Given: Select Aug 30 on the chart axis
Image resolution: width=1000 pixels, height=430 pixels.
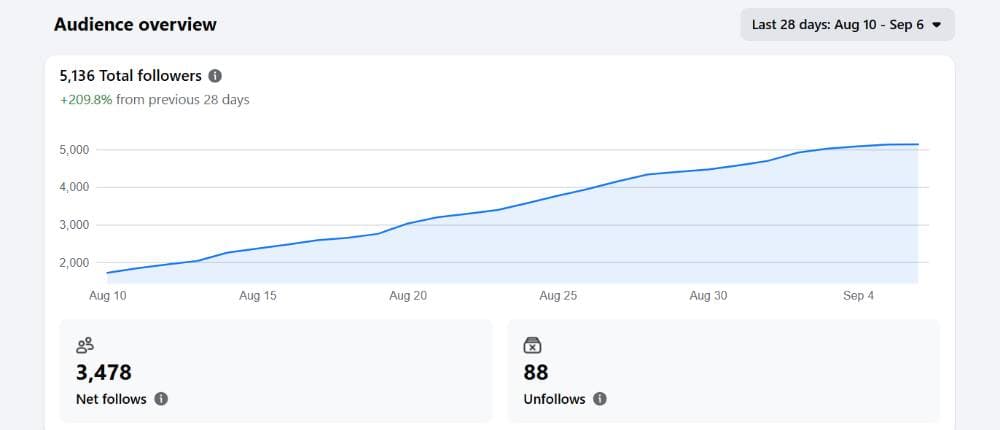Looking at the screenshot, I should pos(708,296).
